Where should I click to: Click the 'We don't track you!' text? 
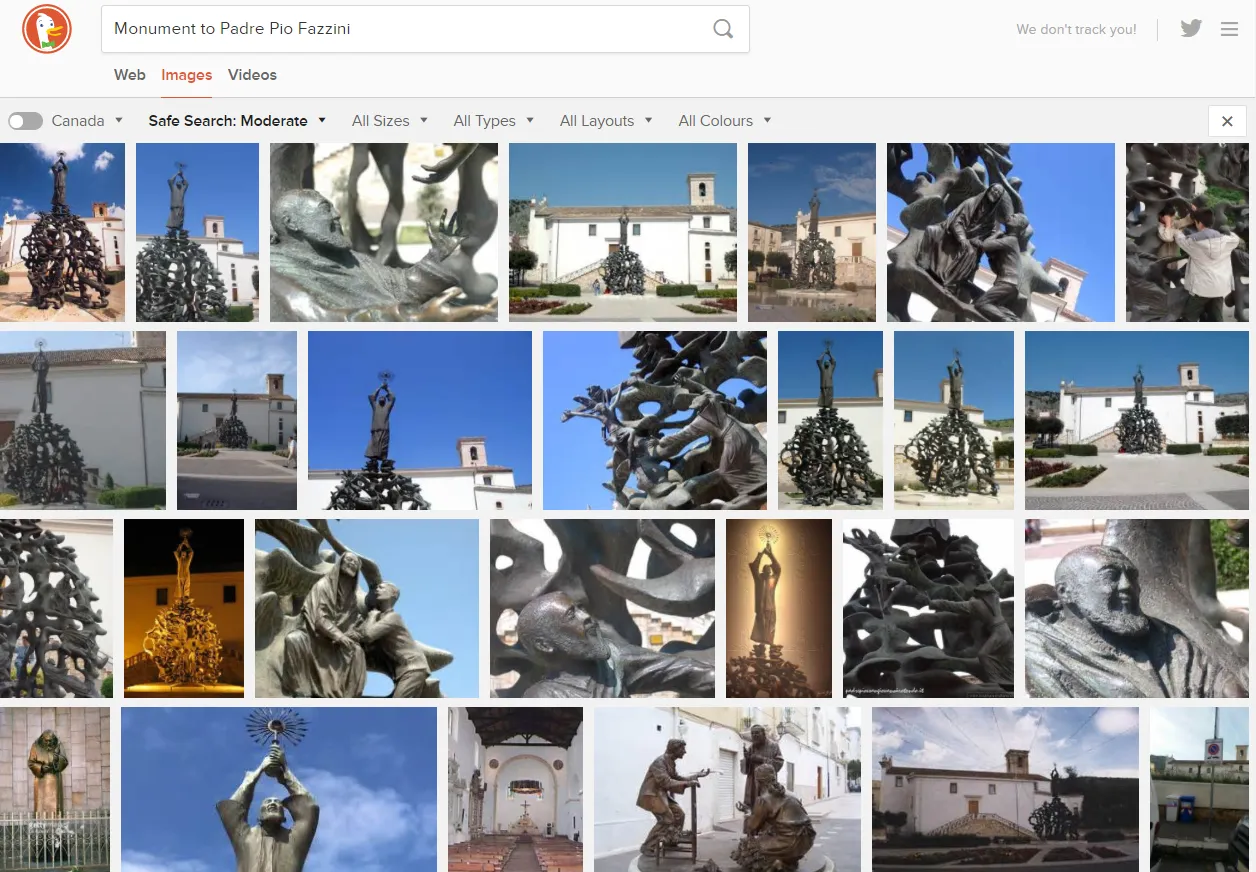(1076, 29)
